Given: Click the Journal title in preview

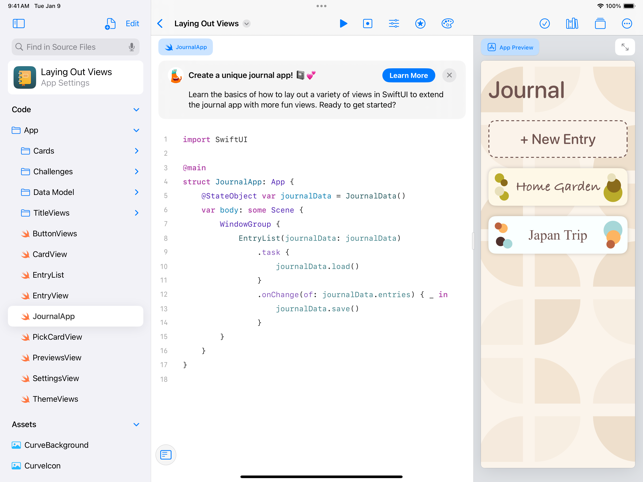Looking at the screenshot, I should (527, 90).
